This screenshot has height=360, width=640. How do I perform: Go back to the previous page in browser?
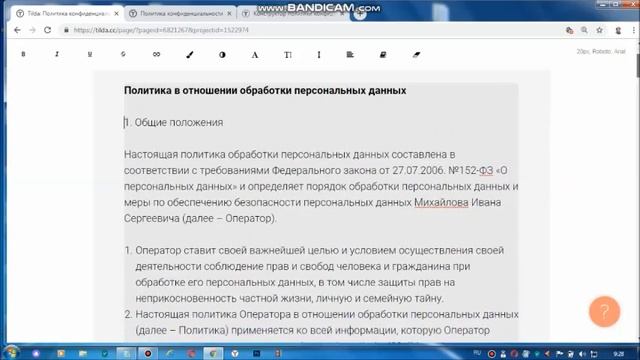(x=17, y=30)
